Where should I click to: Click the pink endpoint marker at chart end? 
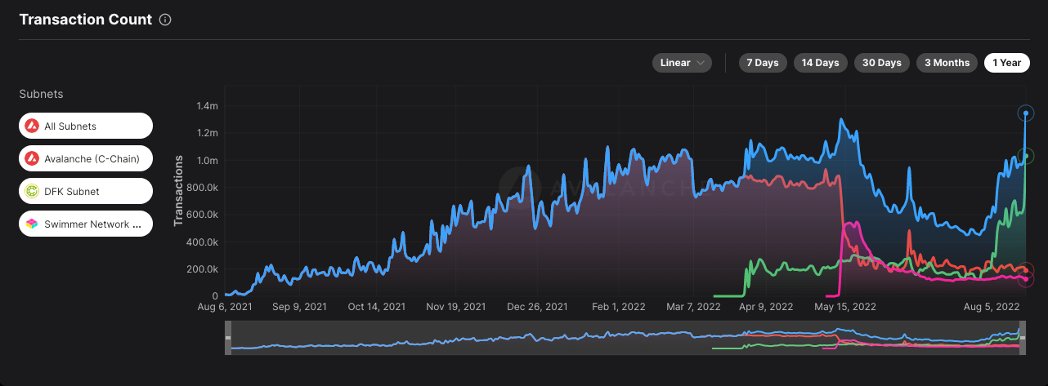pos(1025,279)
